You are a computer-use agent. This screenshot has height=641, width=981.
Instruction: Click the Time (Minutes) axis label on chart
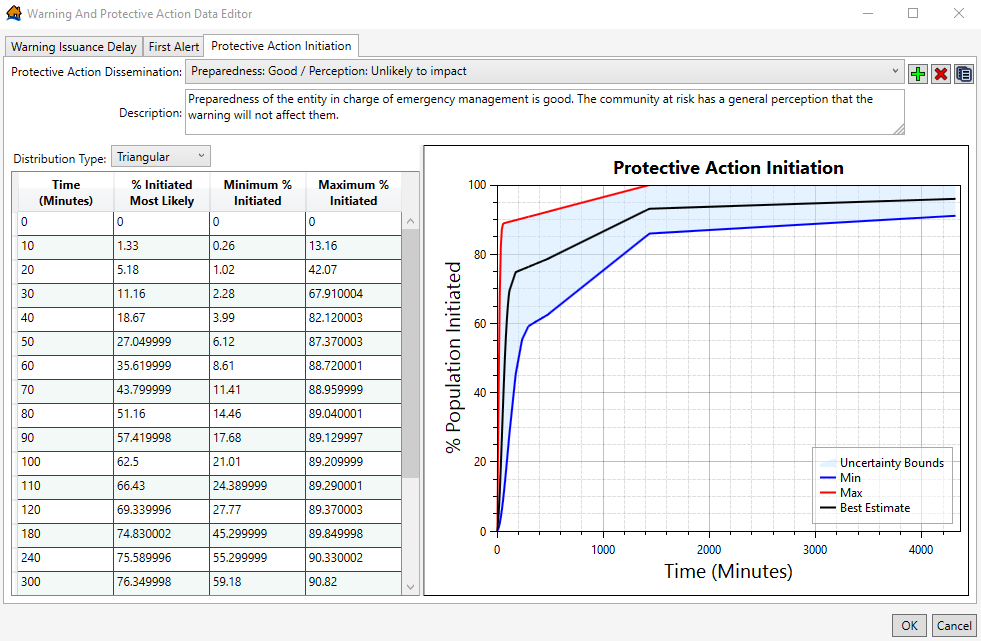pos(728,571)
